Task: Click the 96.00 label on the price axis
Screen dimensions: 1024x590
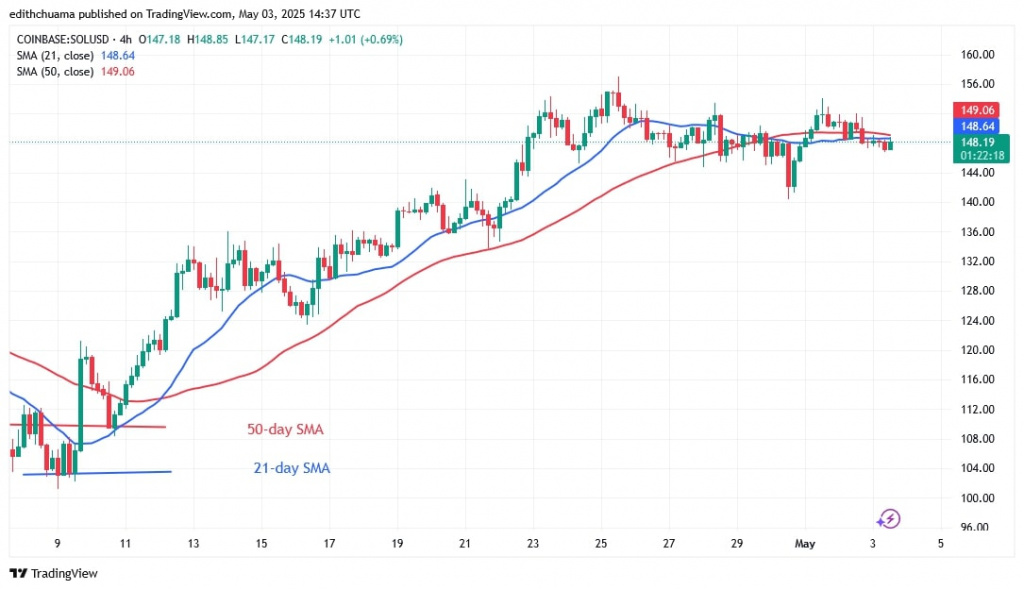Action: [x=975, y=528]
